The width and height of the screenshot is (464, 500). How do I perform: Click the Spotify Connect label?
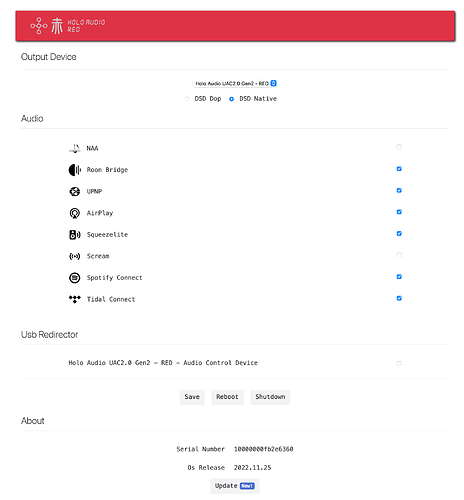pyautogui.click(x=115, y=278)
